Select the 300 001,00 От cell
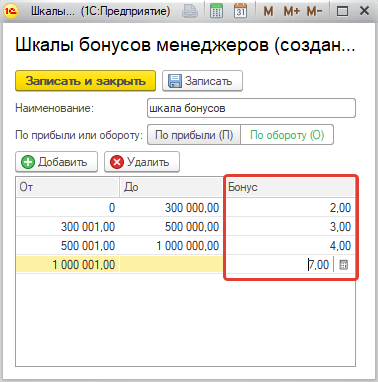 [x=67, y=227]
